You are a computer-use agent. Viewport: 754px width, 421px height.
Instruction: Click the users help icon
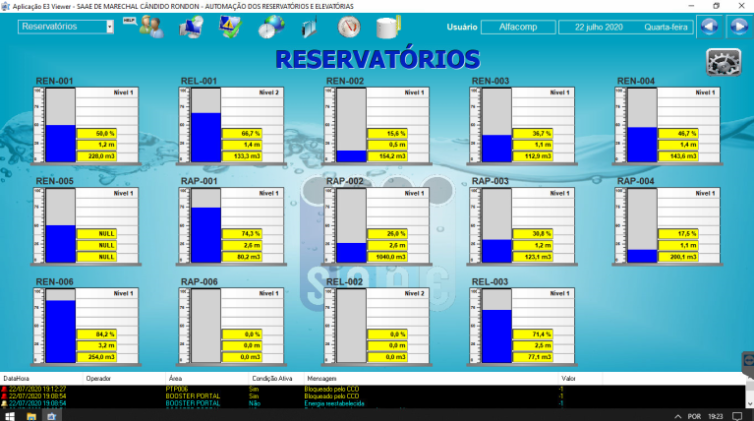click(x=149, y=27)
